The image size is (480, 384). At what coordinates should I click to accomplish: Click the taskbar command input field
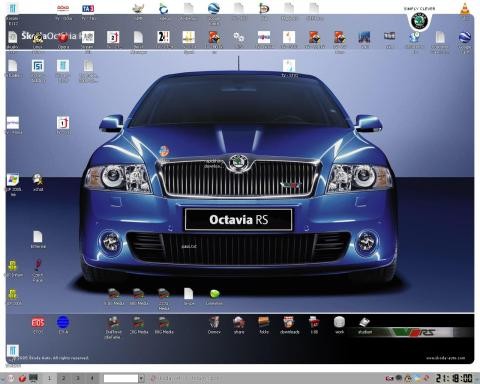[121, 378]
